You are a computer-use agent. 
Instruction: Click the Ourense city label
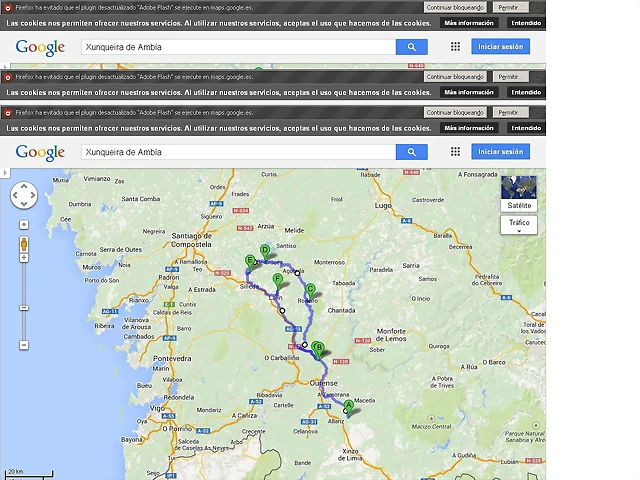coord(324,383)
